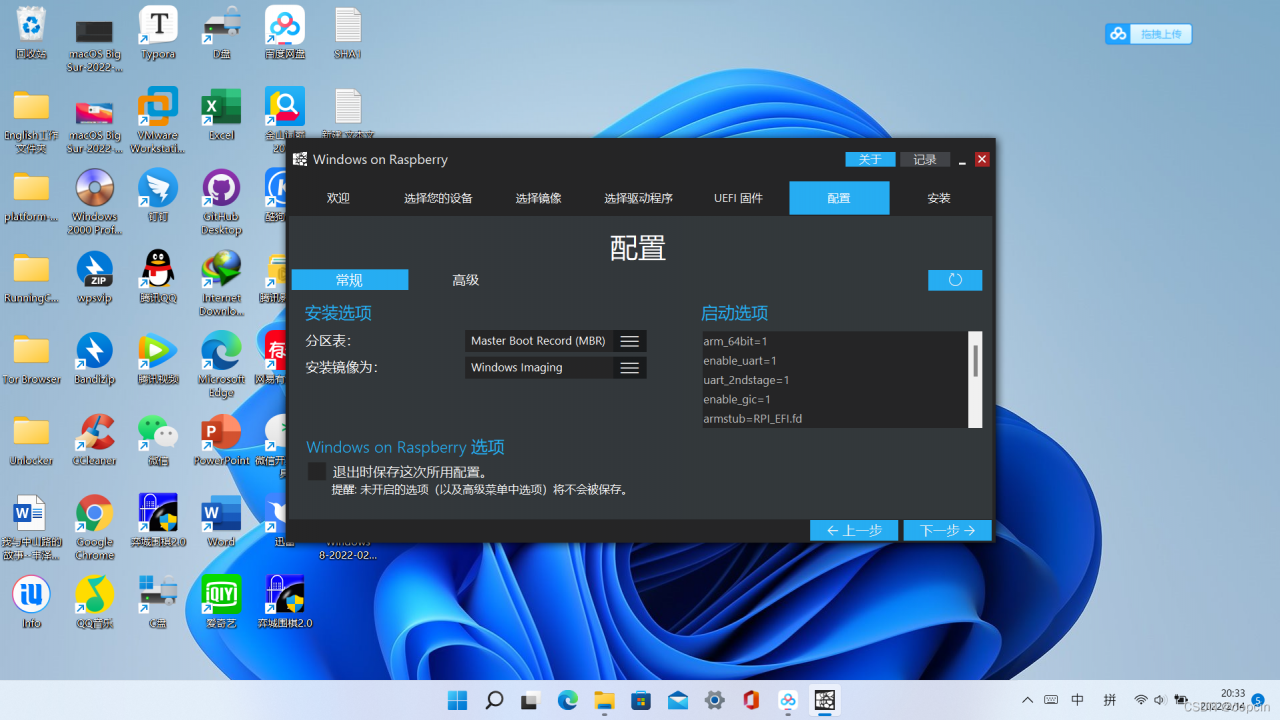Switch to the 安装 tab
The width and height of the screenshot is (1280, 720).
(938, 198)
